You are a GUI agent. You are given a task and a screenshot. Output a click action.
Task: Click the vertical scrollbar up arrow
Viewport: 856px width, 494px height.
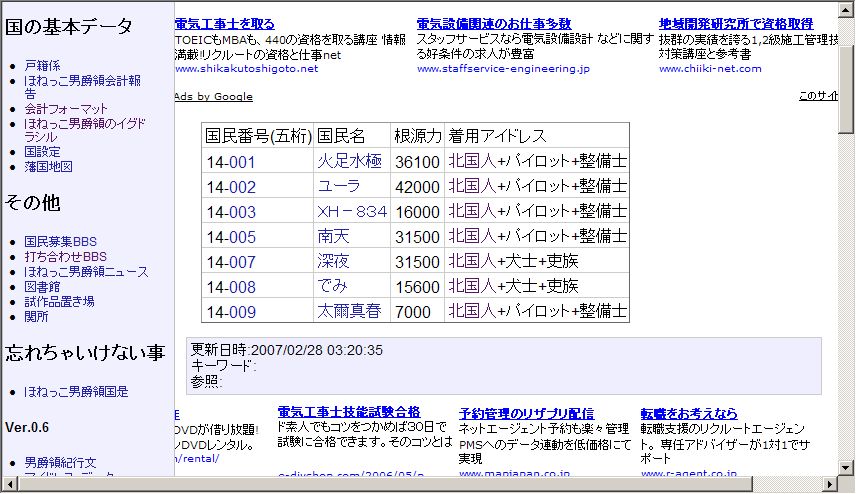click(x=846, y=9)
